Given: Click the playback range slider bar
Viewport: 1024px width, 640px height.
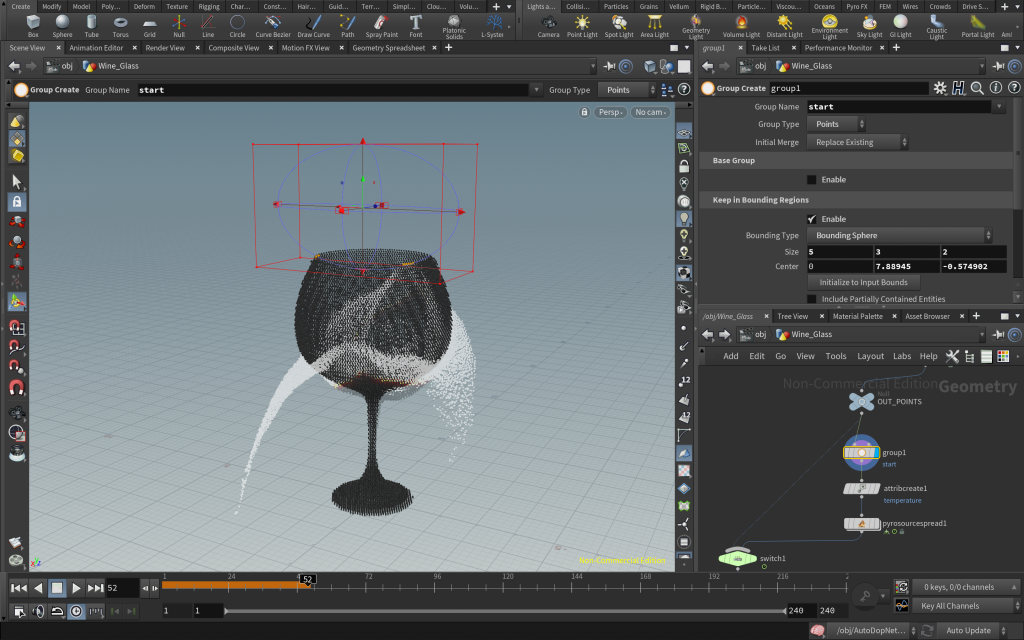Looking at the screenshot, I should 505,611.
